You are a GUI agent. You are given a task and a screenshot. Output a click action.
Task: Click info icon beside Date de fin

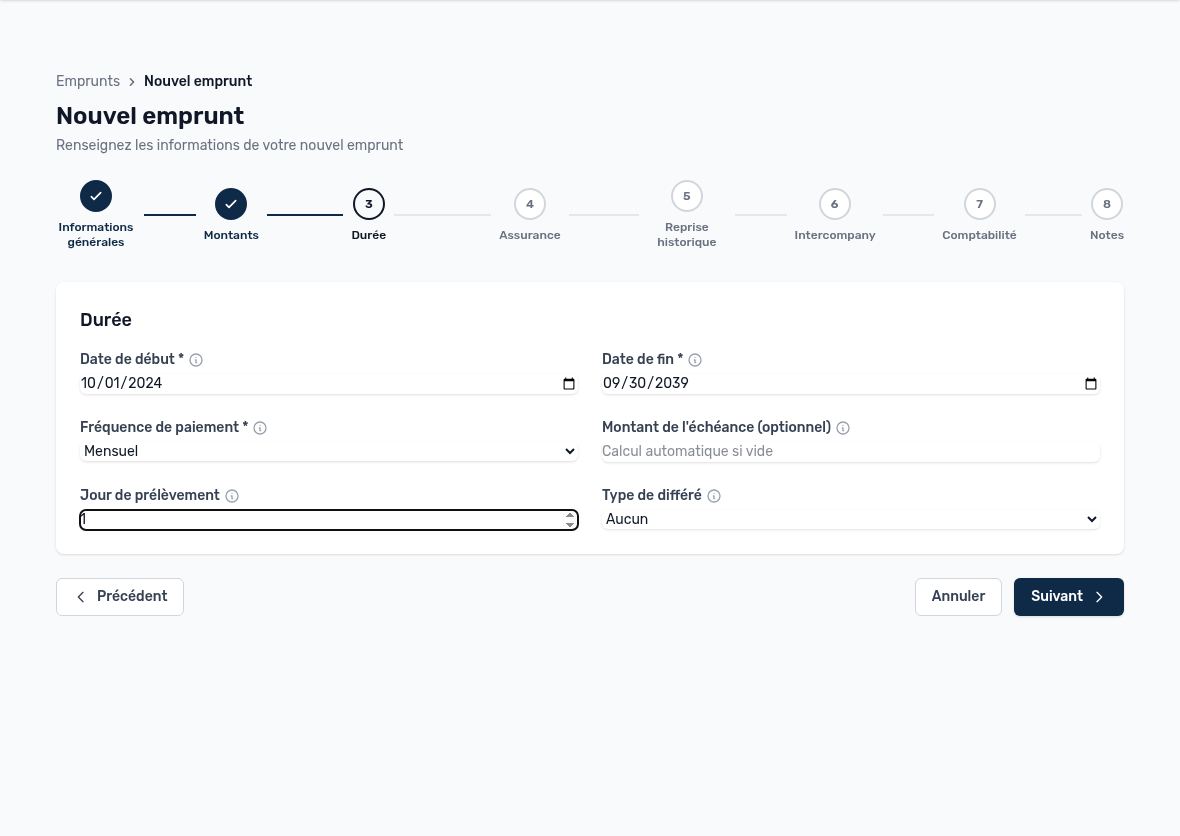point(695,360)
